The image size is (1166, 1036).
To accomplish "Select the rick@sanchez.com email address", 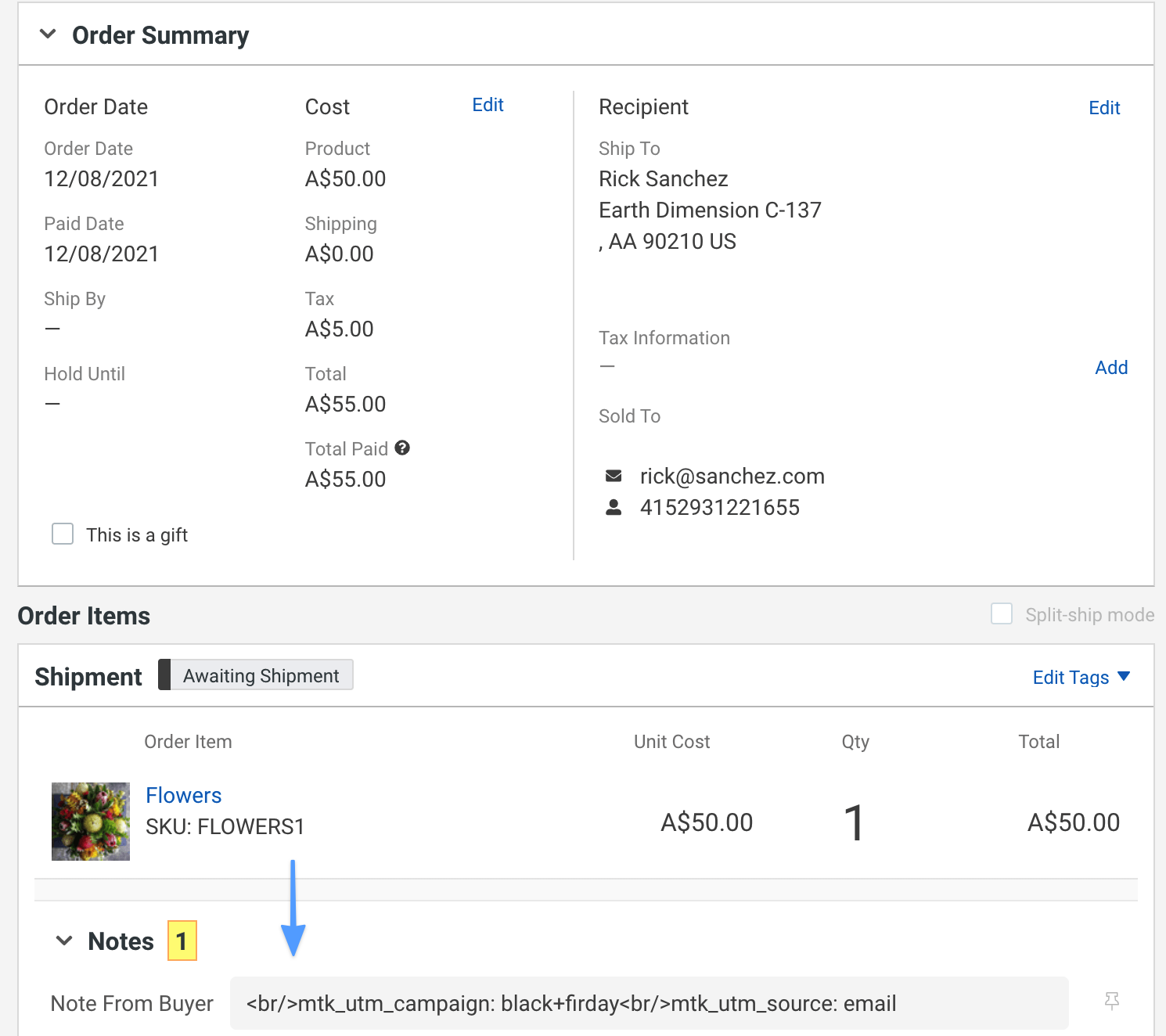I will (x=732, y=476).
